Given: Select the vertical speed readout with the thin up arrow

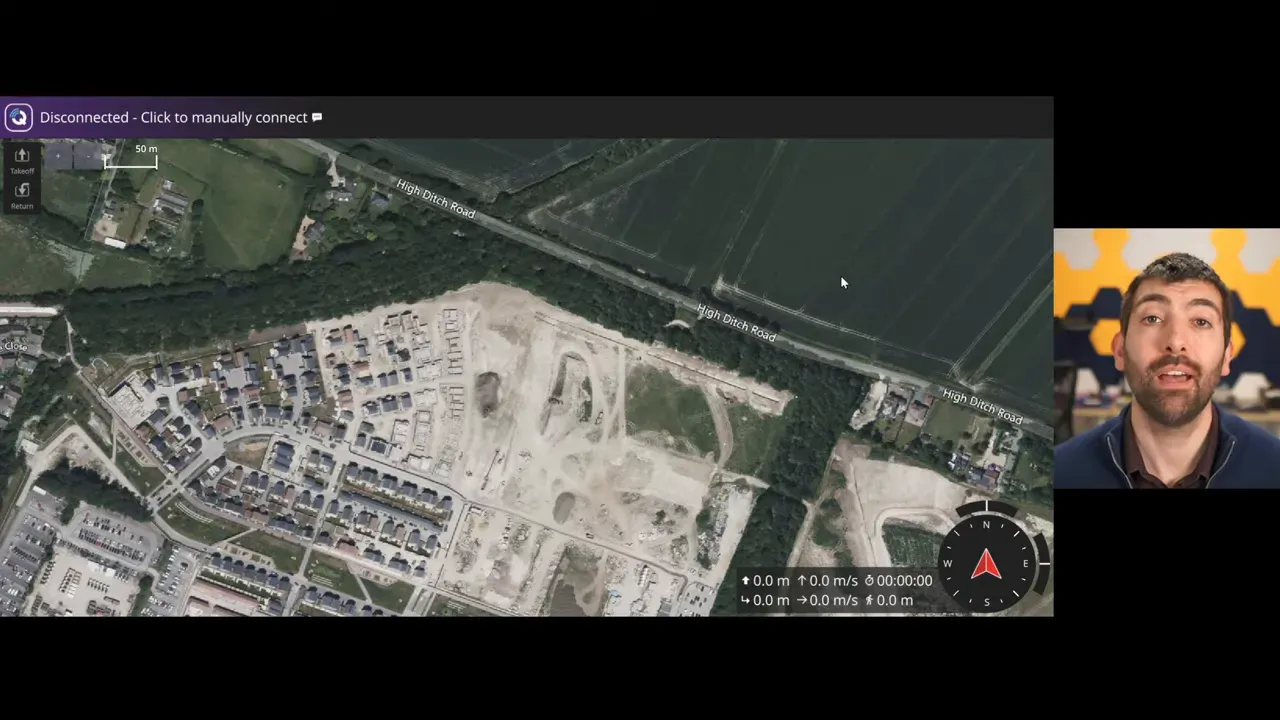Looking at the screenshot, I should point(827,580).
